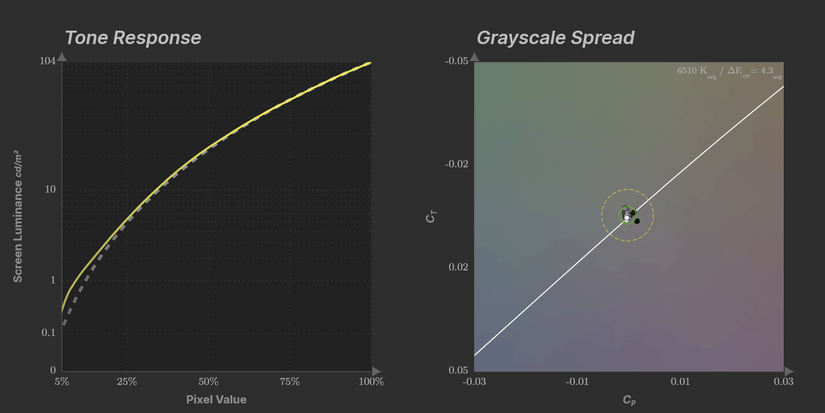Select the black outlier dot in Grayscale Spread

point(637,221)
